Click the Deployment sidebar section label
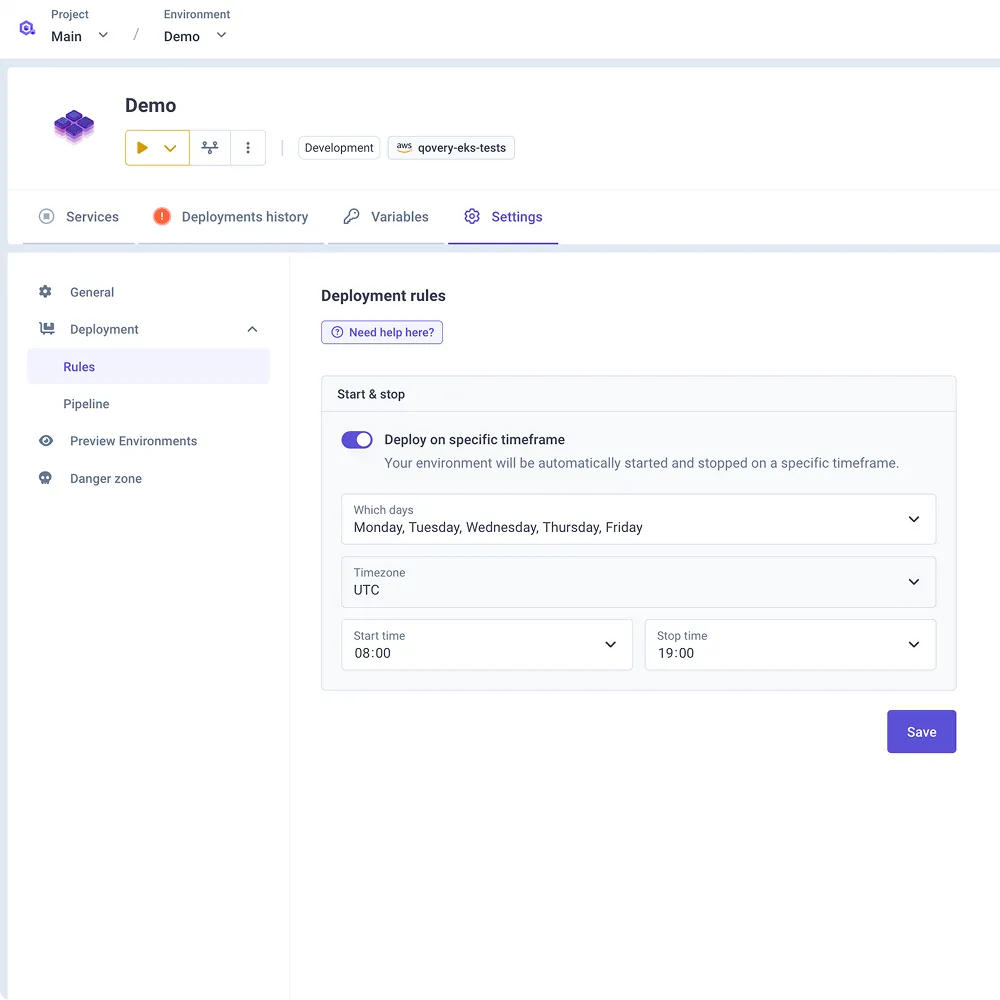The width and height of the screenshot is (1000, 1000). [104, 329]
